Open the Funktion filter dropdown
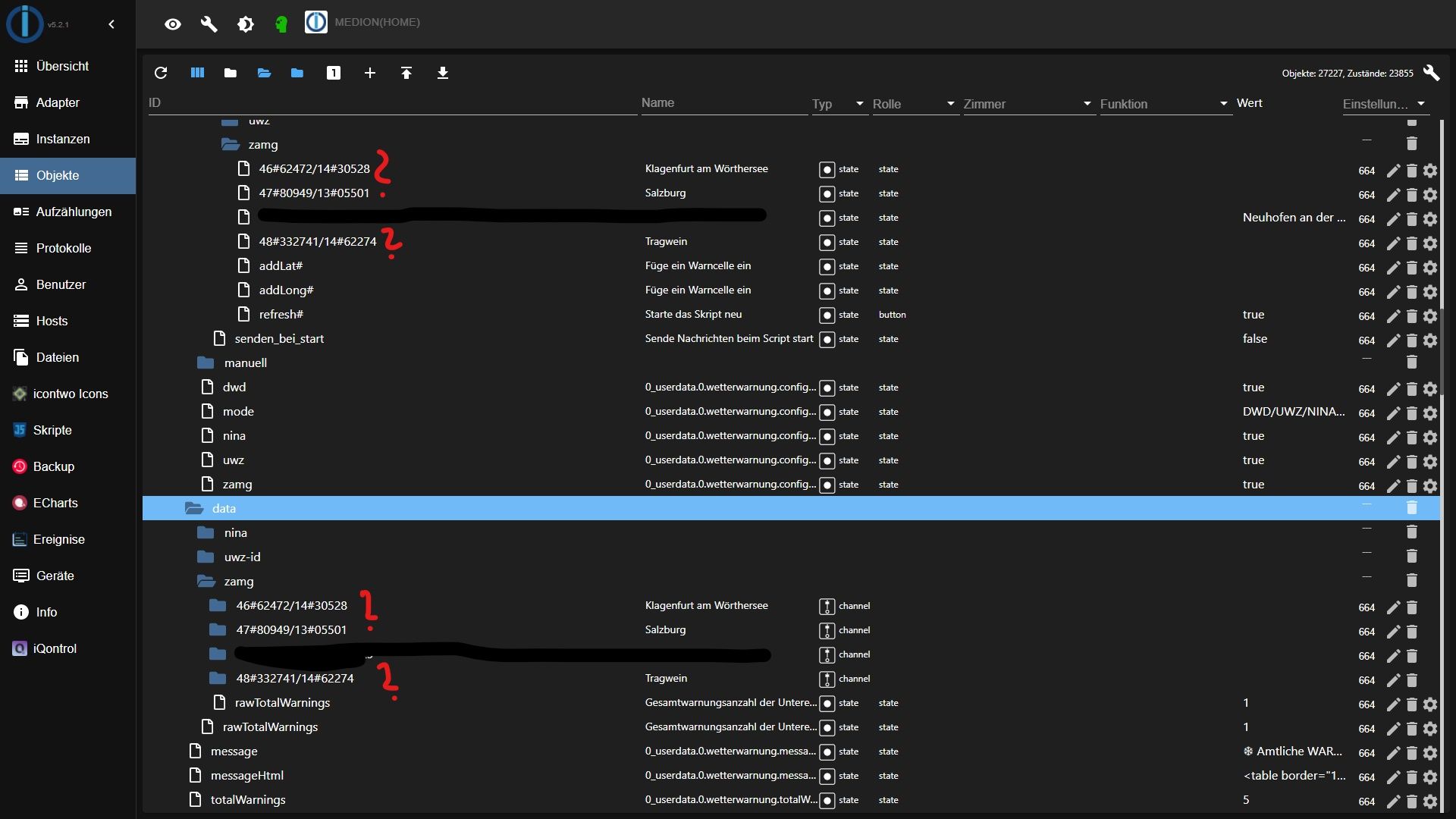 point(1165,104)
